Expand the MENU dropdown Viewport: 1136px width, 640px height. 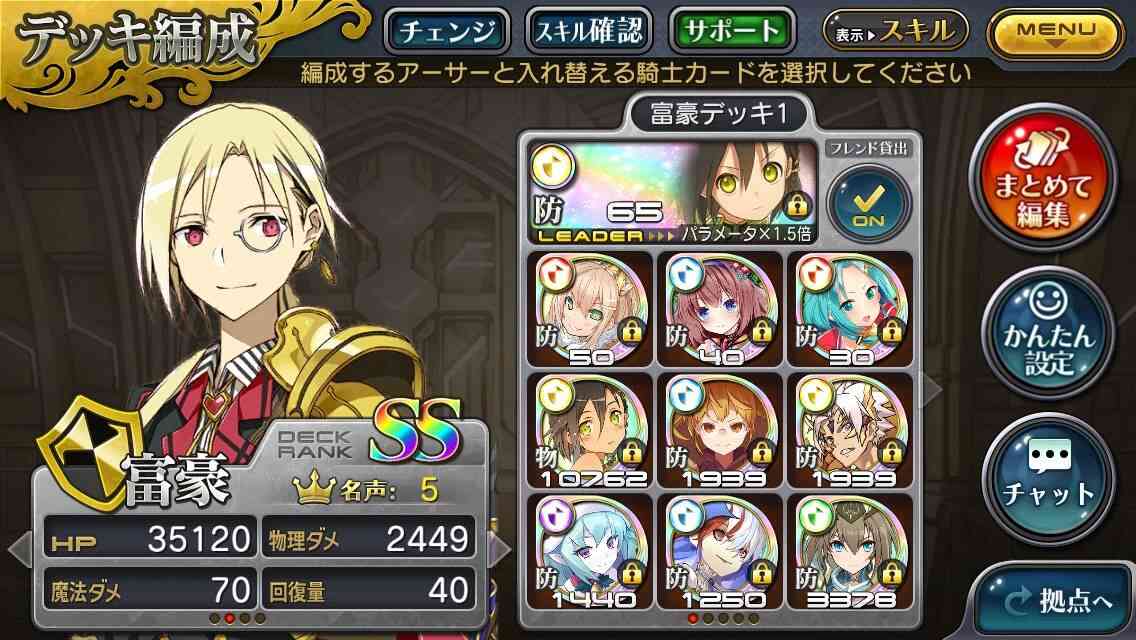click(1055, 33)
